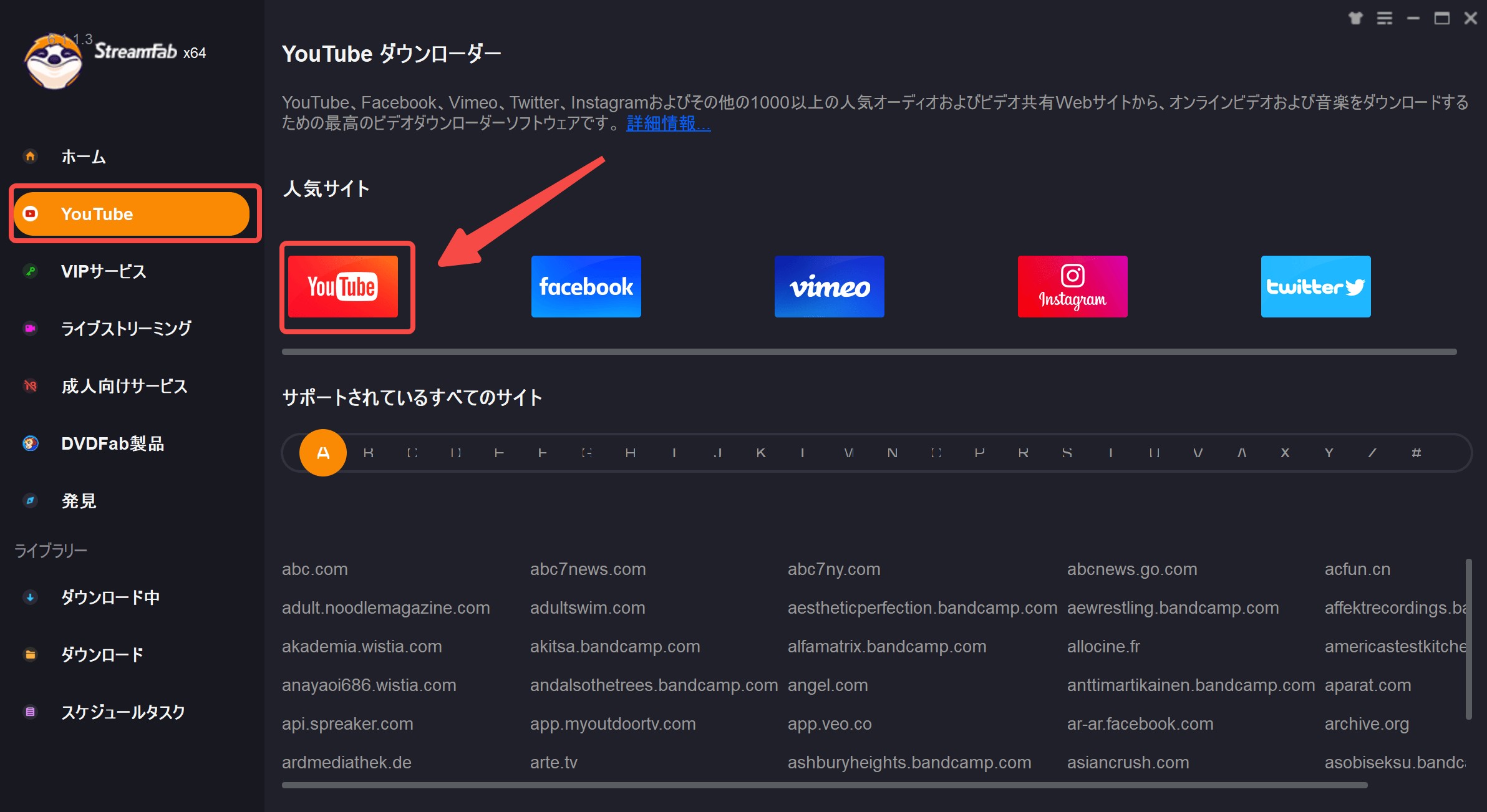Screen dimensions: 1487x812
Task: Open DVDFab製品 page
Action: click(112, 443)
